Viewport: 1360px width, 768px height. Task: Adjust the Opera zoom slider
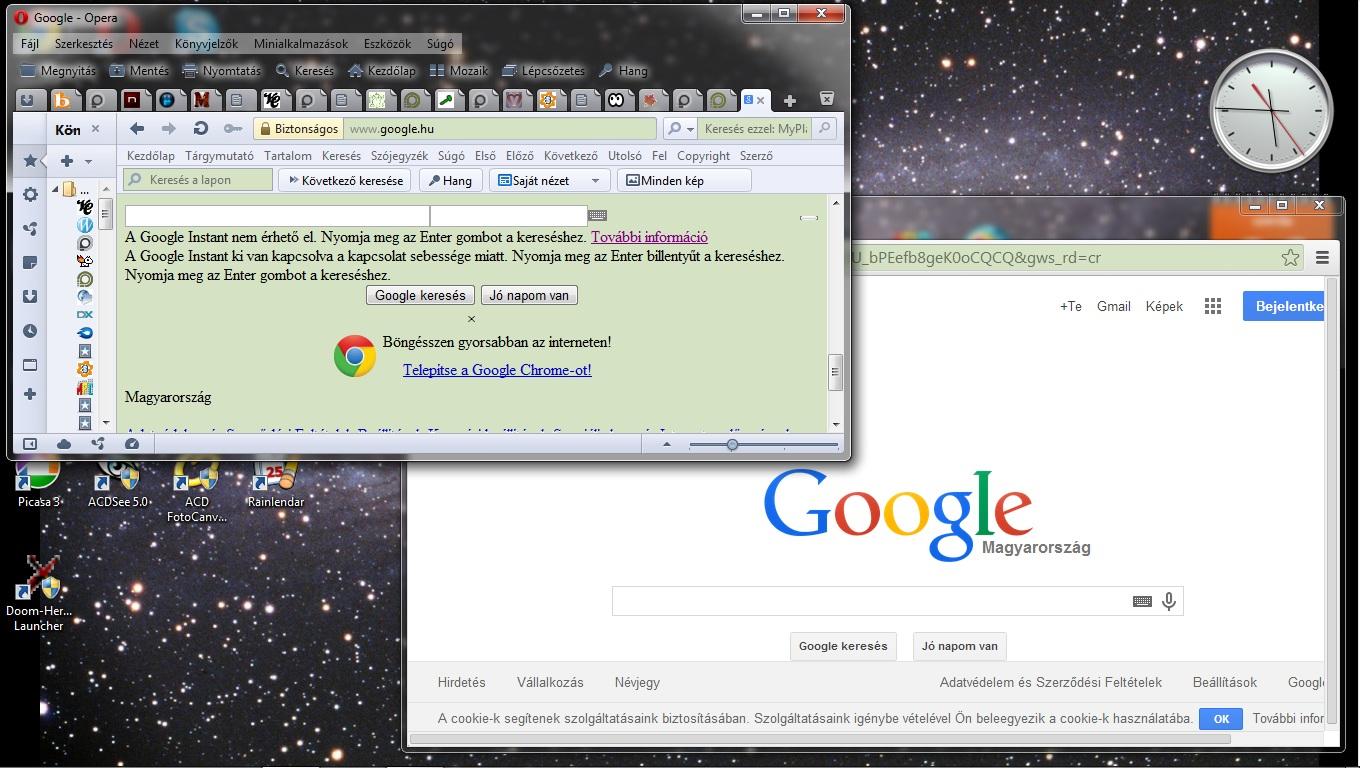coord(732,444)
